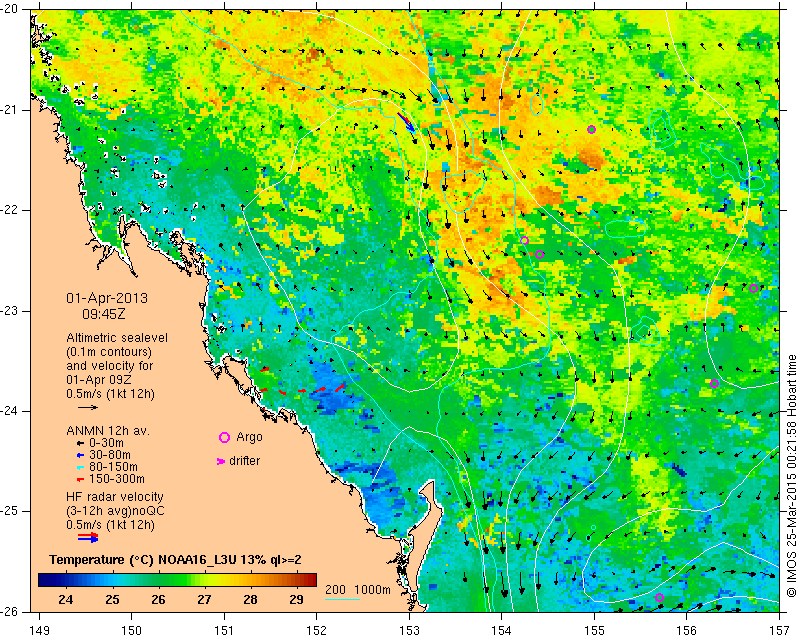The height and width of the screenshot is (640, 800).
Task: Click the blue-red HF radar arrow near 153E 21S
Action: (407, 123)
